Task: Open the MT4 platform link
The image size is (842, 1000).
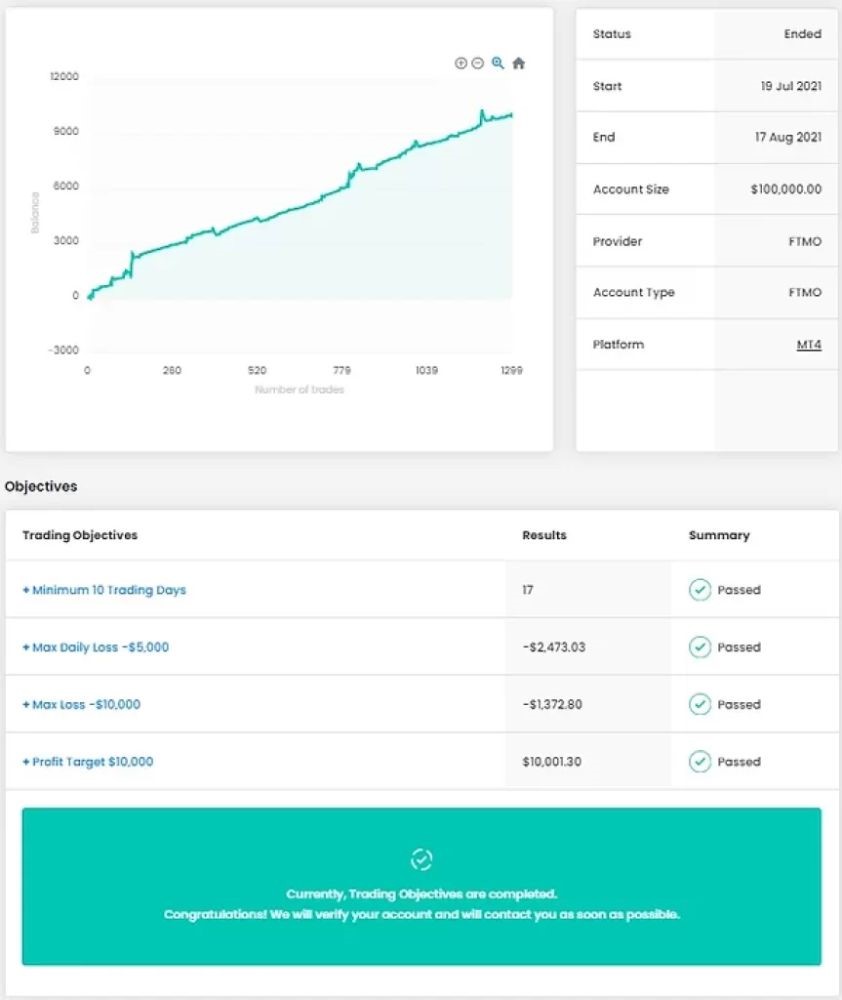Action: (808, 345)
